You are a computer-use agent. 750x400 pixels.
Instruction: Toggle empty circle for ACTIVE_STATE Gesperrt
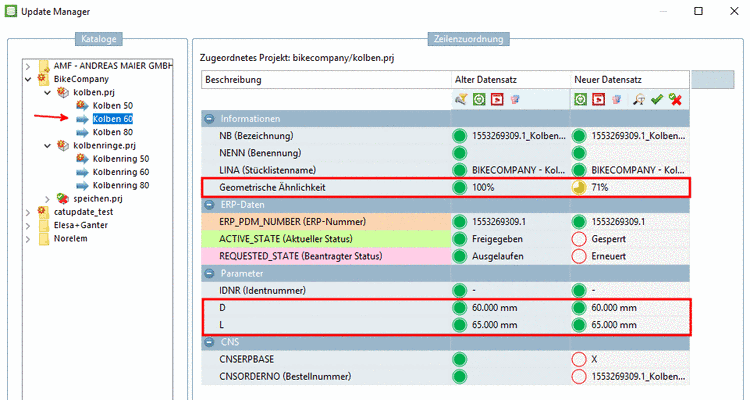point(579,239)
